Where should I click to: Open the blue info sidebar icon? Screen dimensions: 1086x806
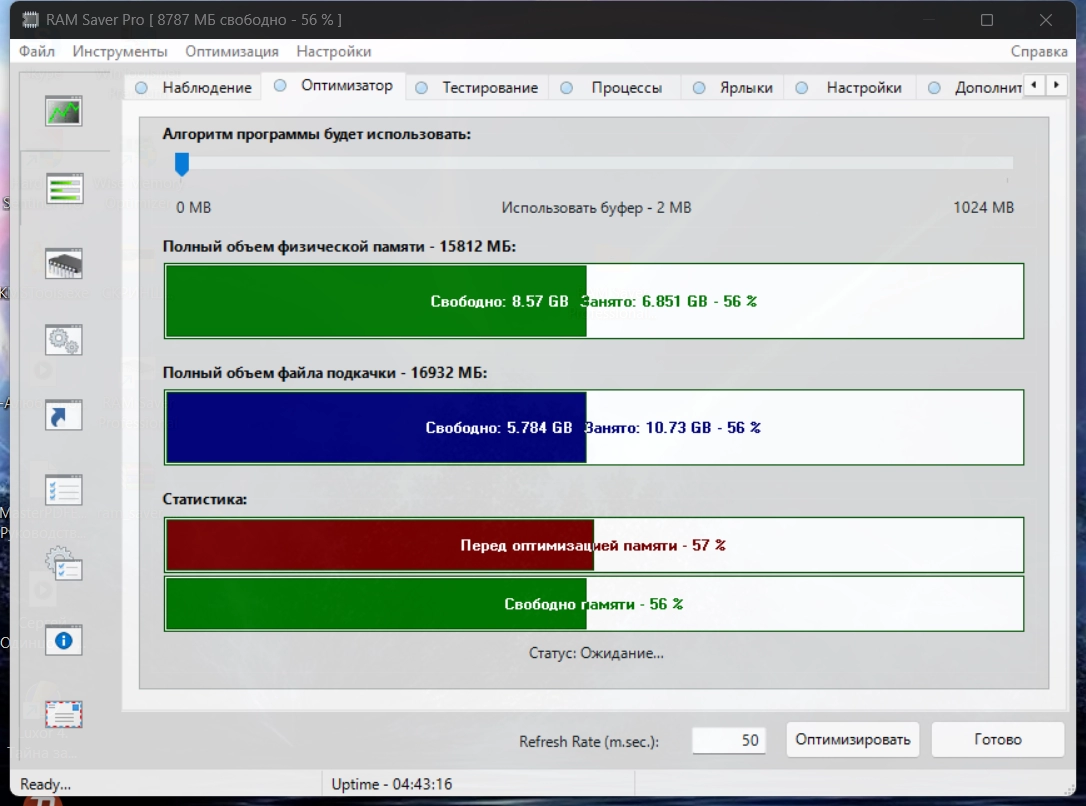pos(64,641)
